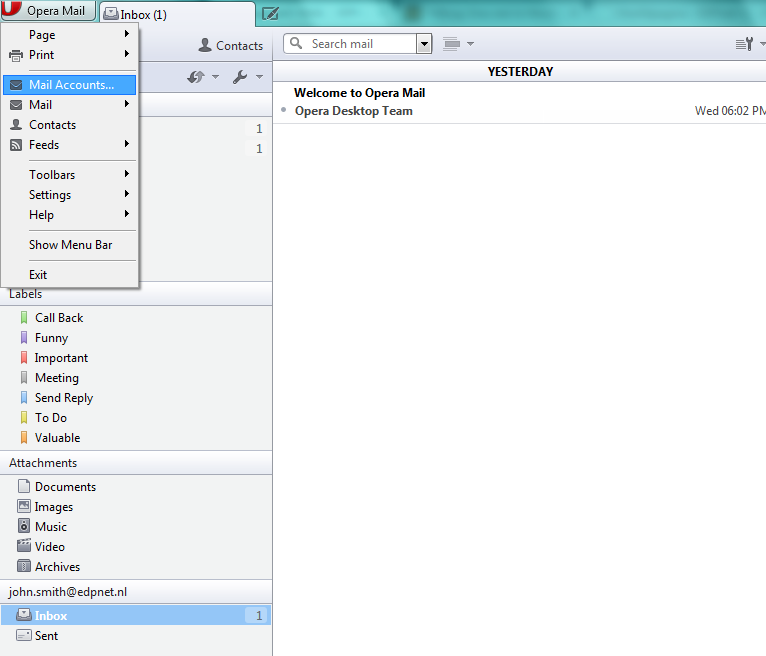Click the RSS icon beside Feeds
Screen dimensions: 766x656
16,145
